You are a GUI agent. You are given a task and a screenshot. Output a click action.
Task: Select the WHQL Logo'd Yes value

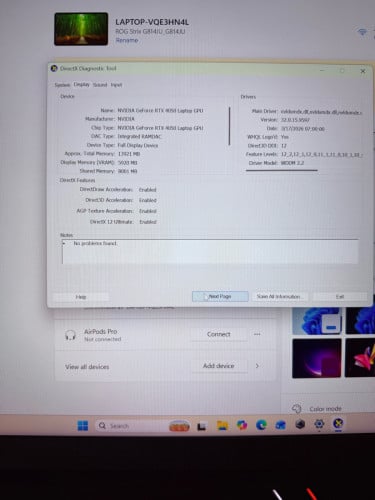pos(285,137)
